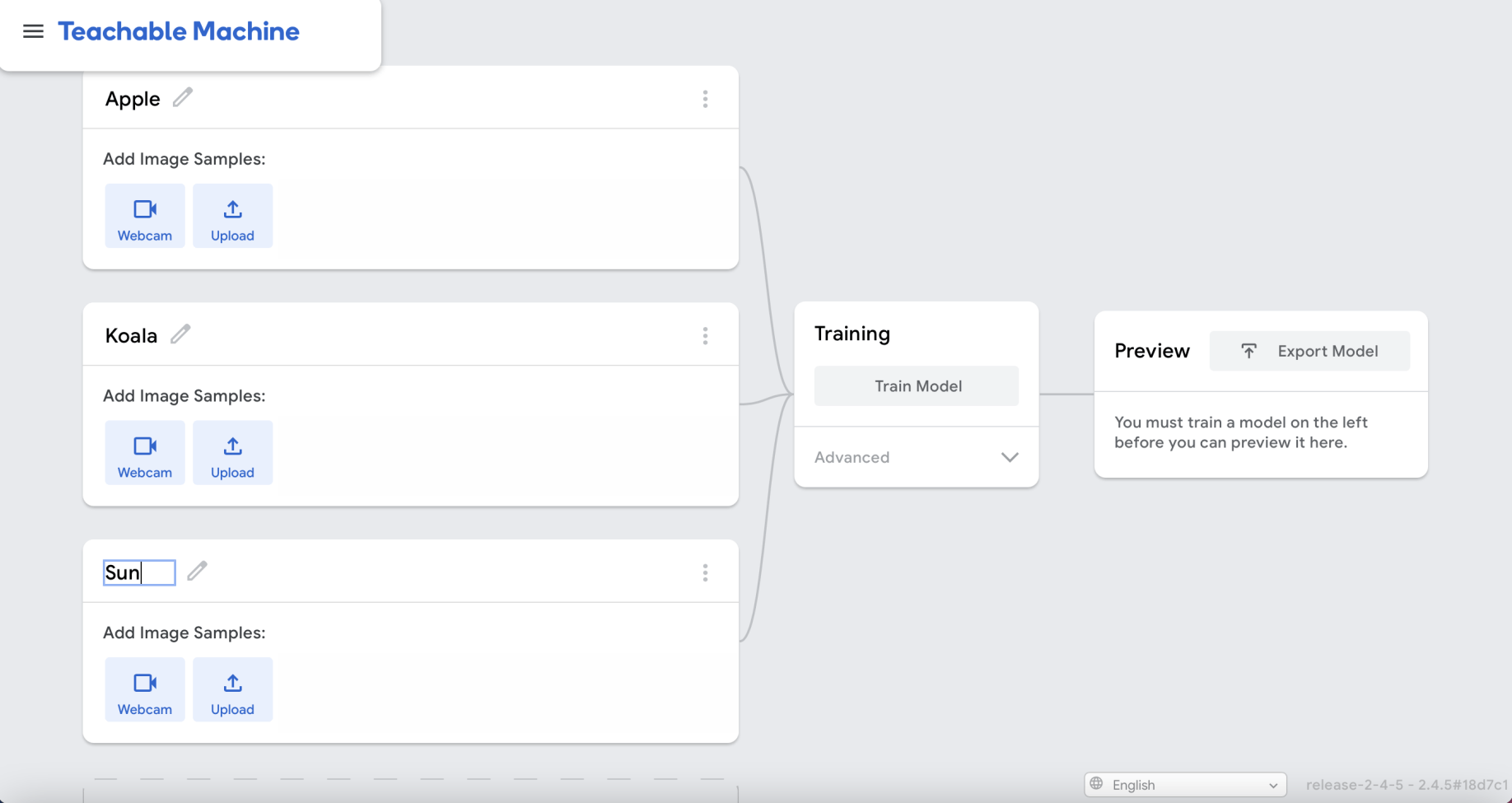Click the Export Model button
This screenshot has width=1512, height=803.
click(1309, 351)
